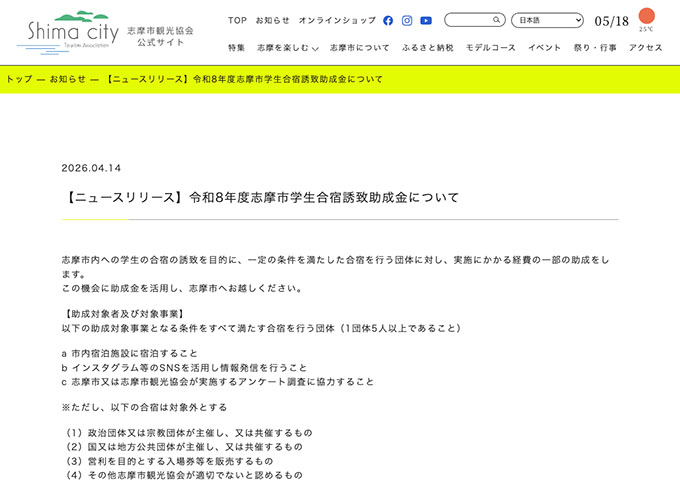Open ふるさと納税 menu item
Screen dimensions: 680x480
click(428, 48)
